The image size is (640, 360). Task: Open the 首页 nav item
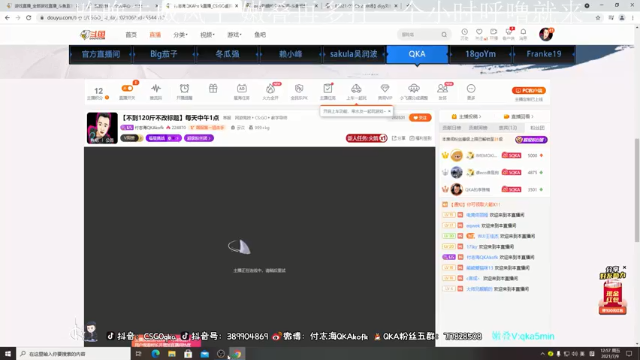coord(131,35)
